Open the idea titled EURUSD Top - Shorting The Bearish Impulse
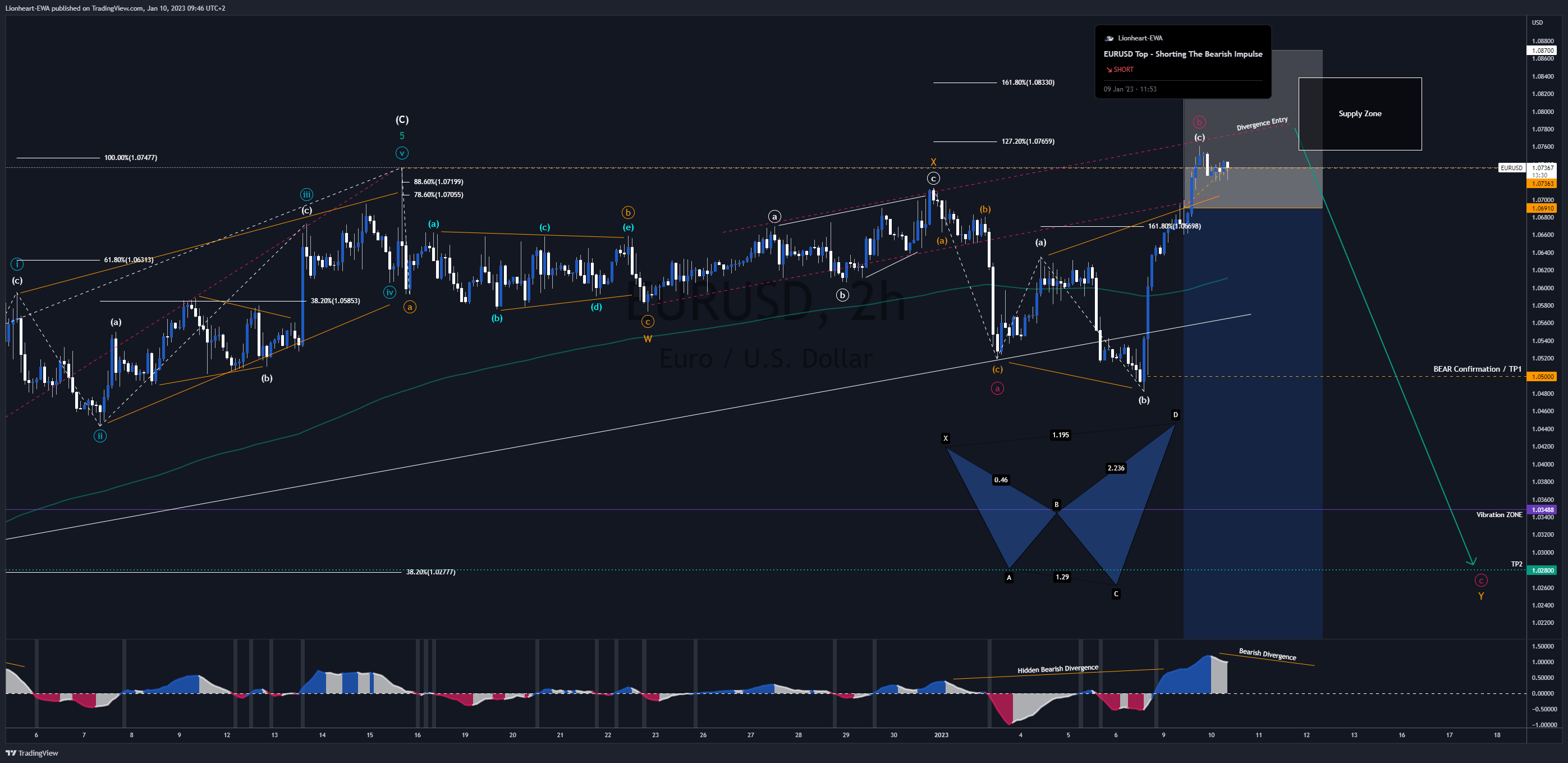This screenshot has height=763, width=1568. (x=1182, y=54)
